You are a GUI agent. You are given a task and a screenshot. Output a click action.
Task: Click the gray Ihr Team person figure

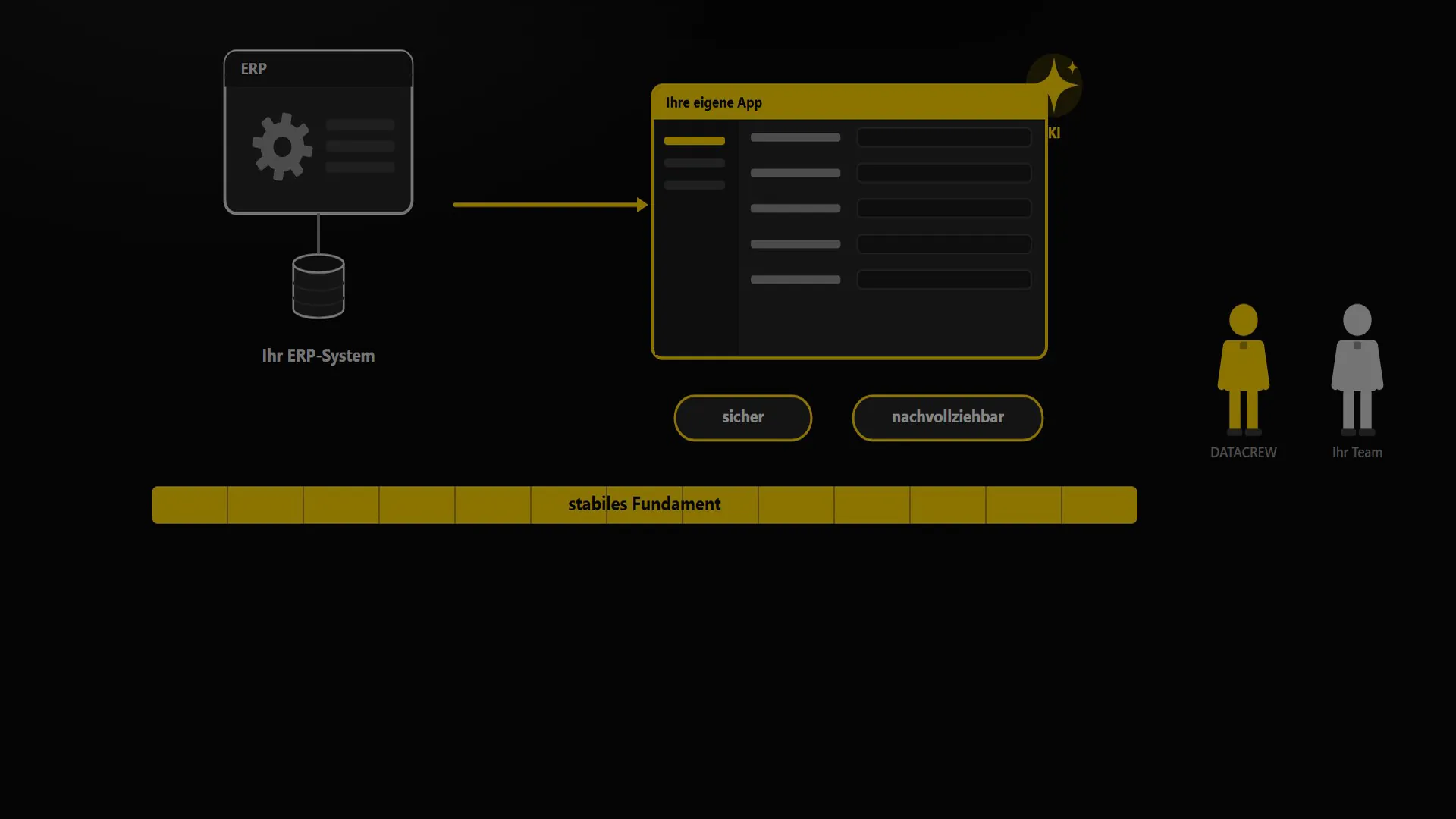point(1357,369)
